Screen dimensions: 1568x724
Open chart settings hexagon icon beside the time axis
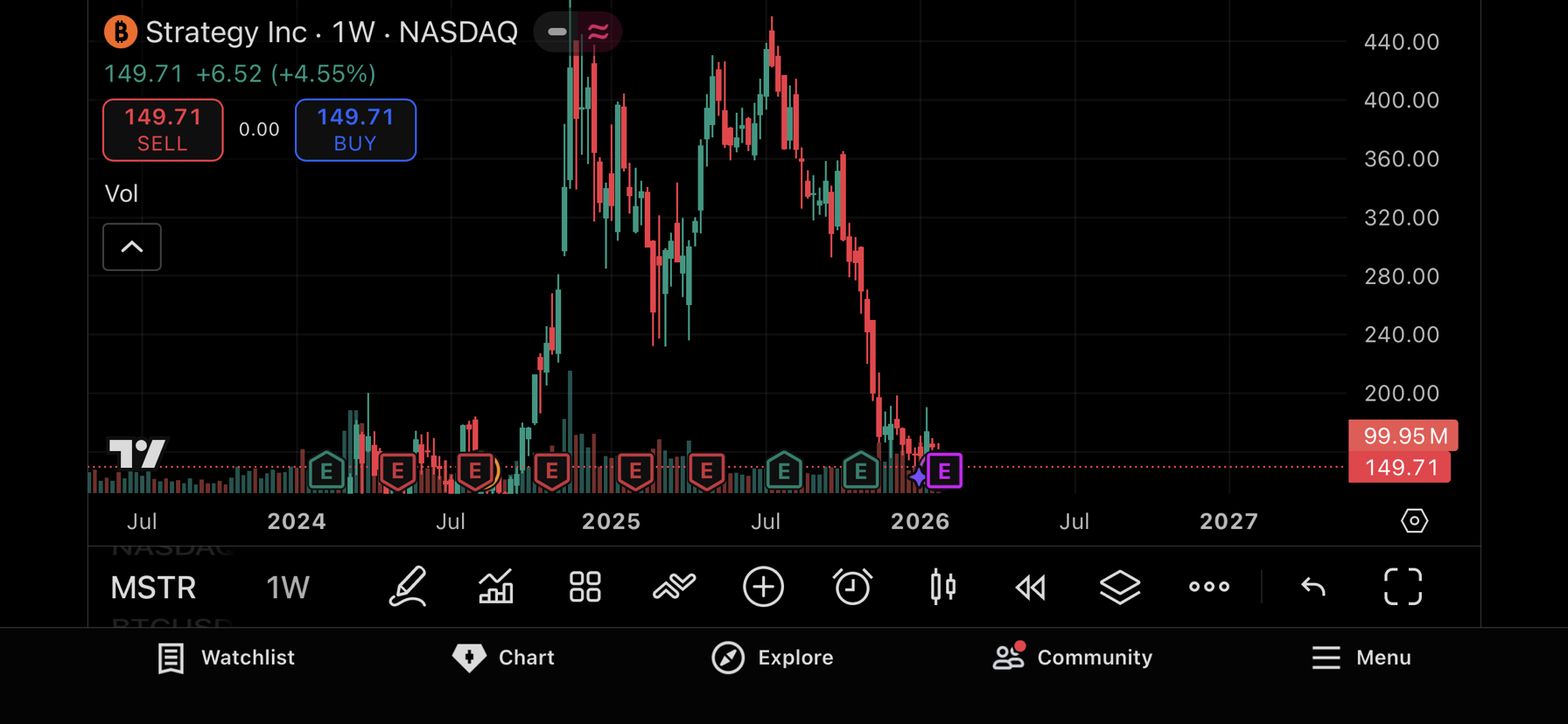[x=1414, y=521]
